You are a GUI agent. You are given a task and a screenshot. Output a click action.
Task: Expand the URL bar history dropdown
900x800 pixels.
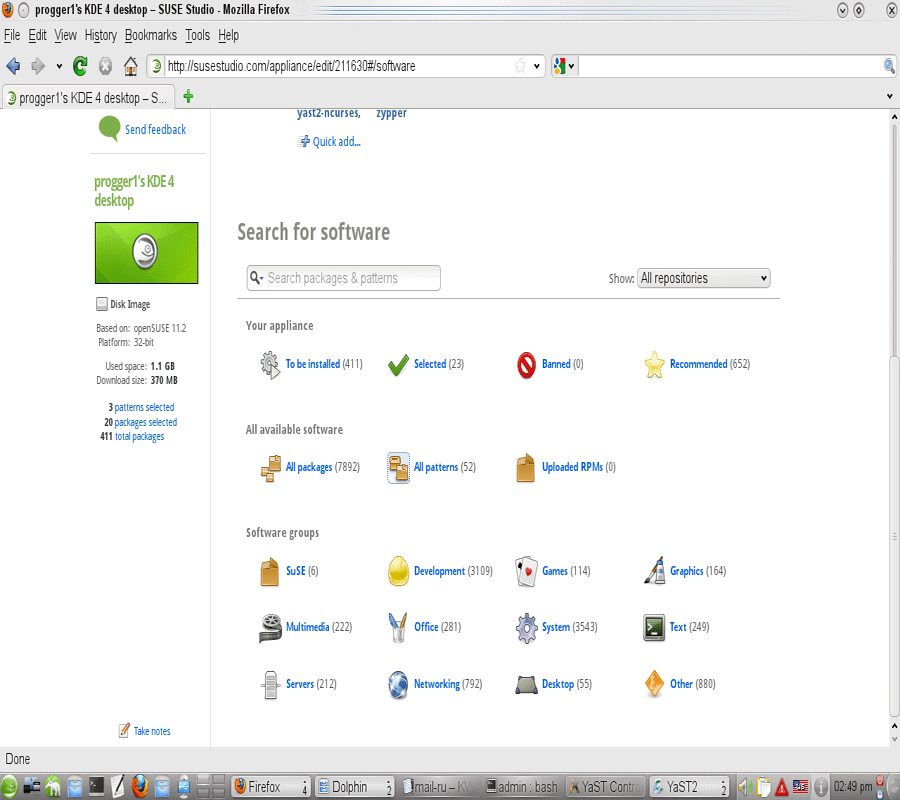pyautogui.click(x=537, y=66)
